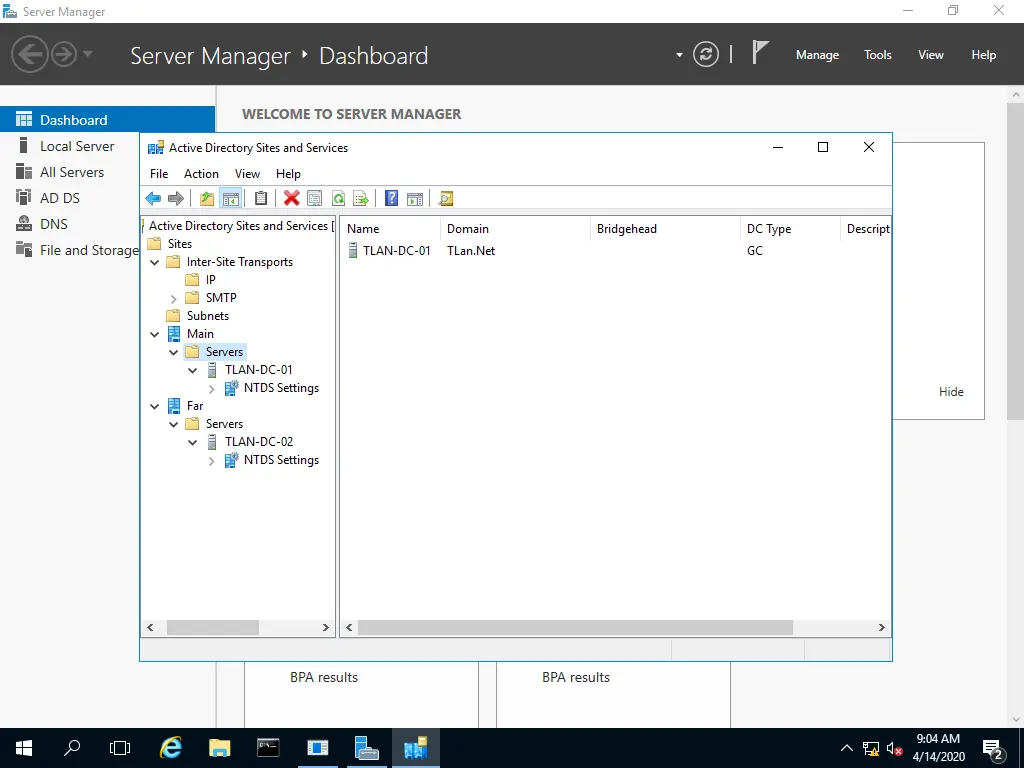Collapse the TLAN-DC-01 tree node
The height and width of the screenshot is (768, 1024).
click(193, 370)
